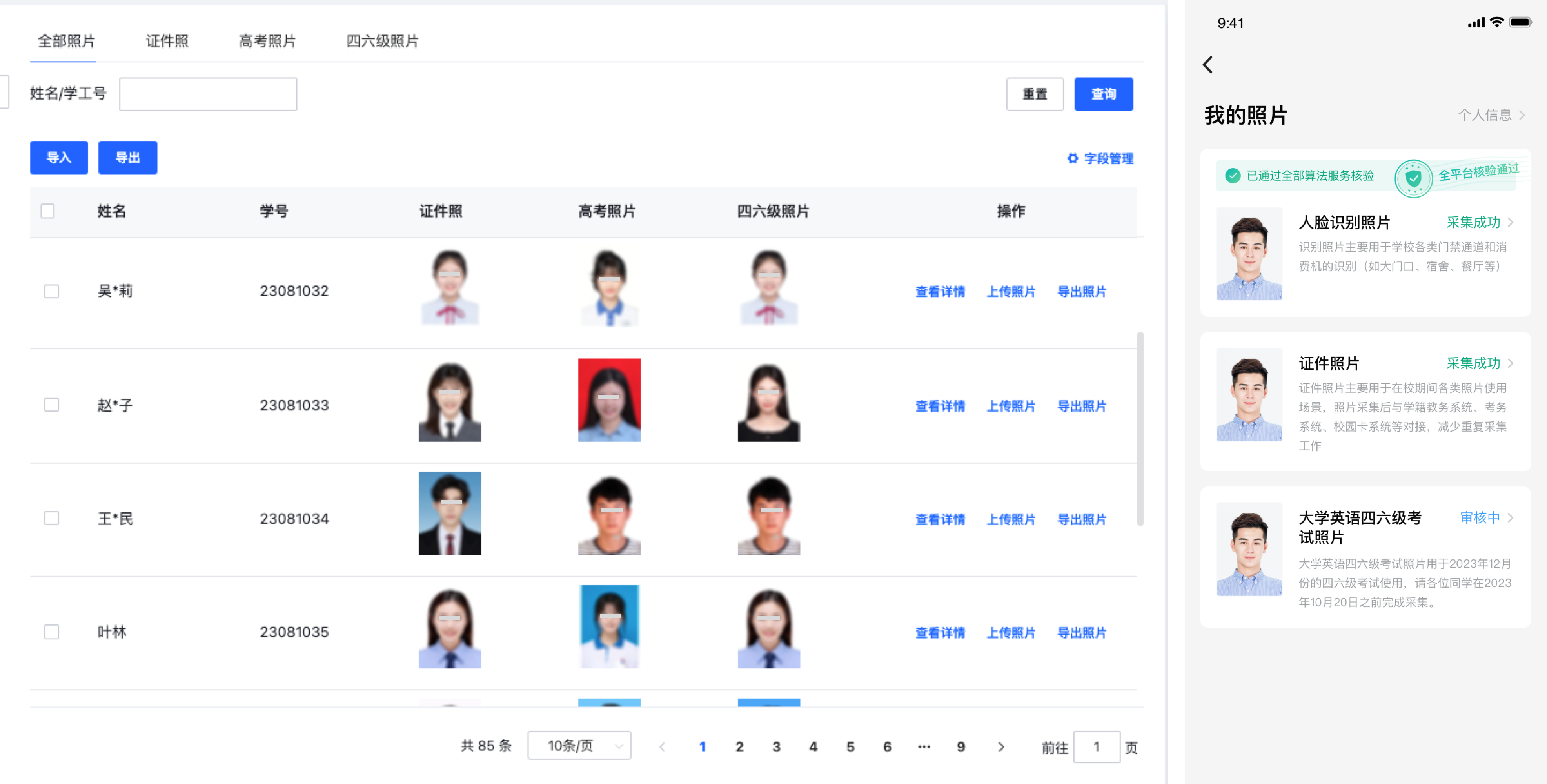This screenshot has width=1547, height=784.
Task: Open the 10条/页 page size dropdown
Action: 579,746
